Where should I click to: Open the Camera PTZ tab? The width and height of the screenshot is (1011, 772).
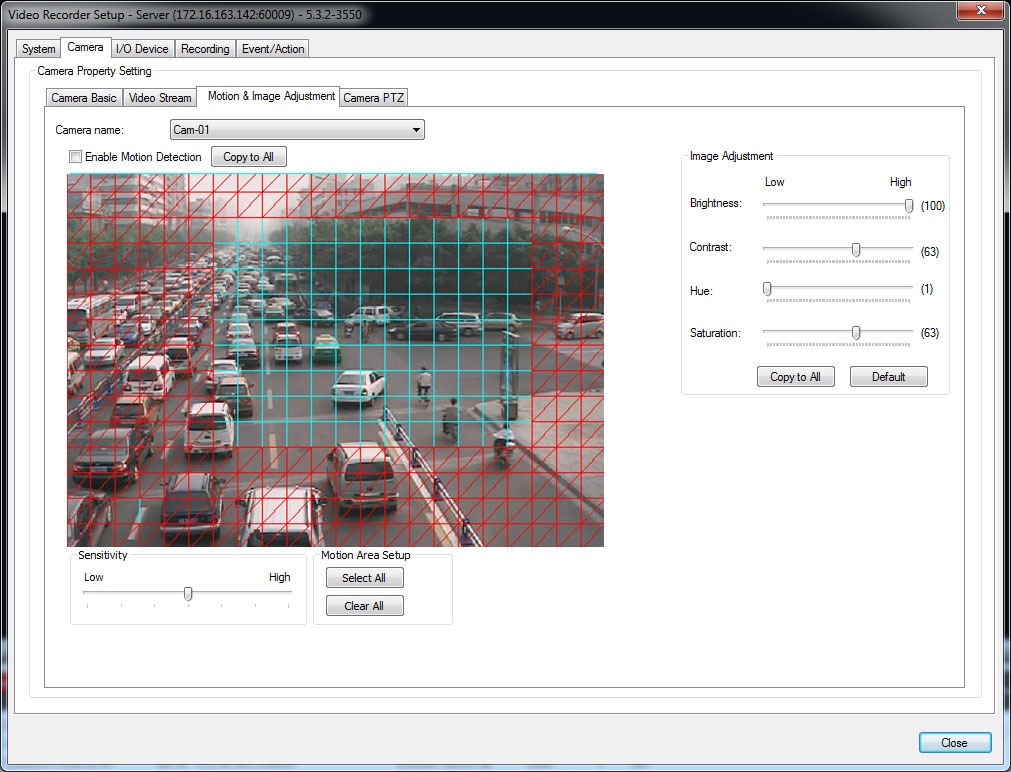(x=374, y=98)
